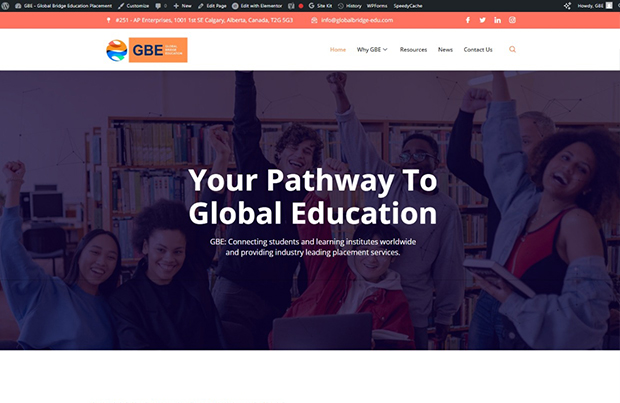This screenshot has height=403, width=620.
Task: Open the News page link
Action: 445,49
